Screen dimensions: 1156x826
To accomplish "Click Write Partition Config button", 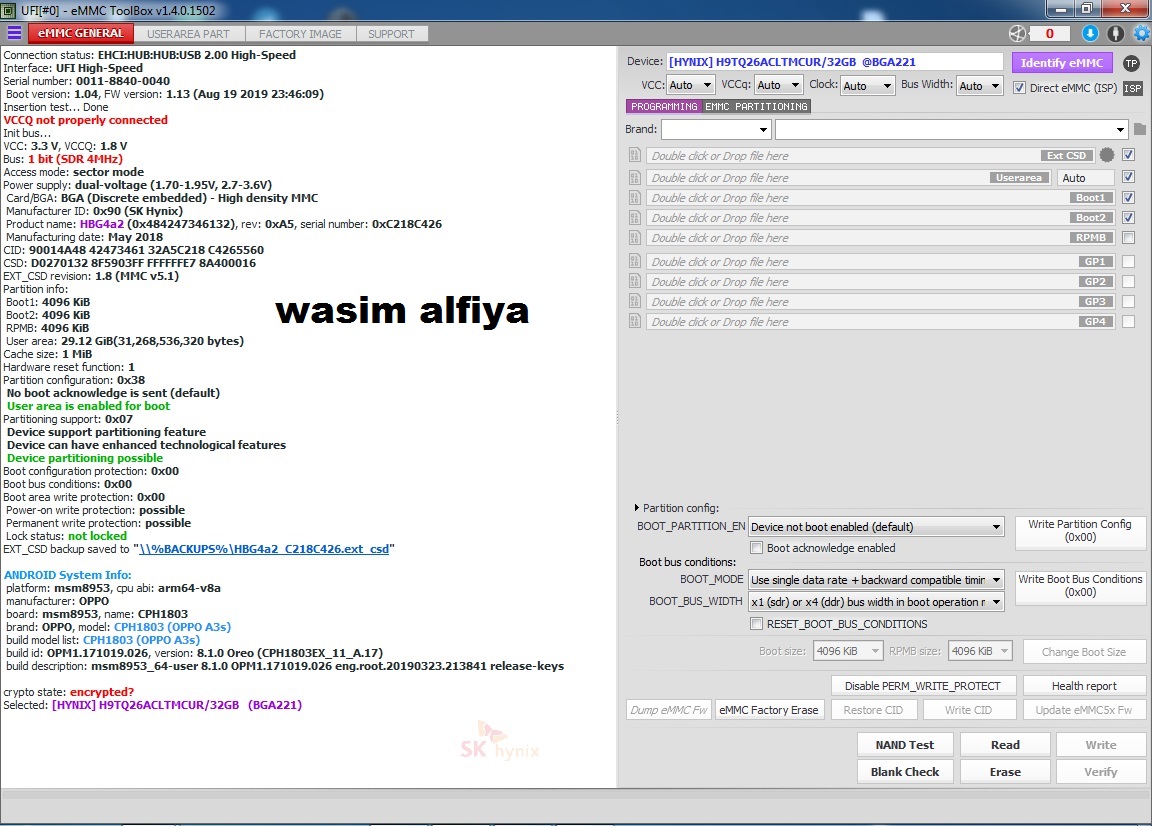I will (x=1080, y=531).
